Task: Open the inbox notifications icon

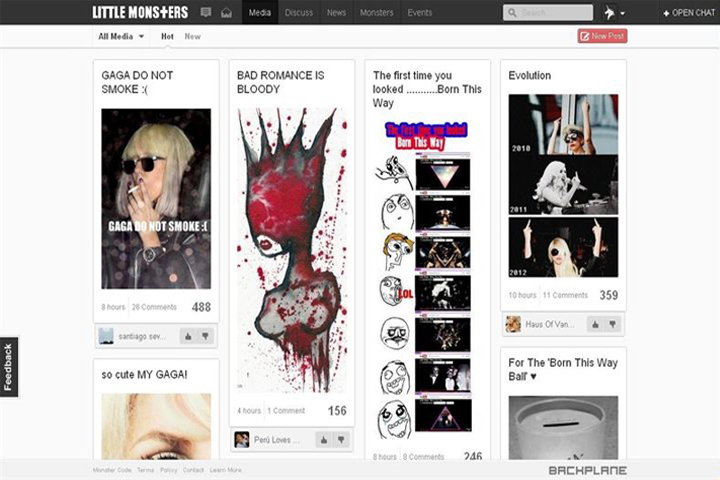Action: click(226, 13)
